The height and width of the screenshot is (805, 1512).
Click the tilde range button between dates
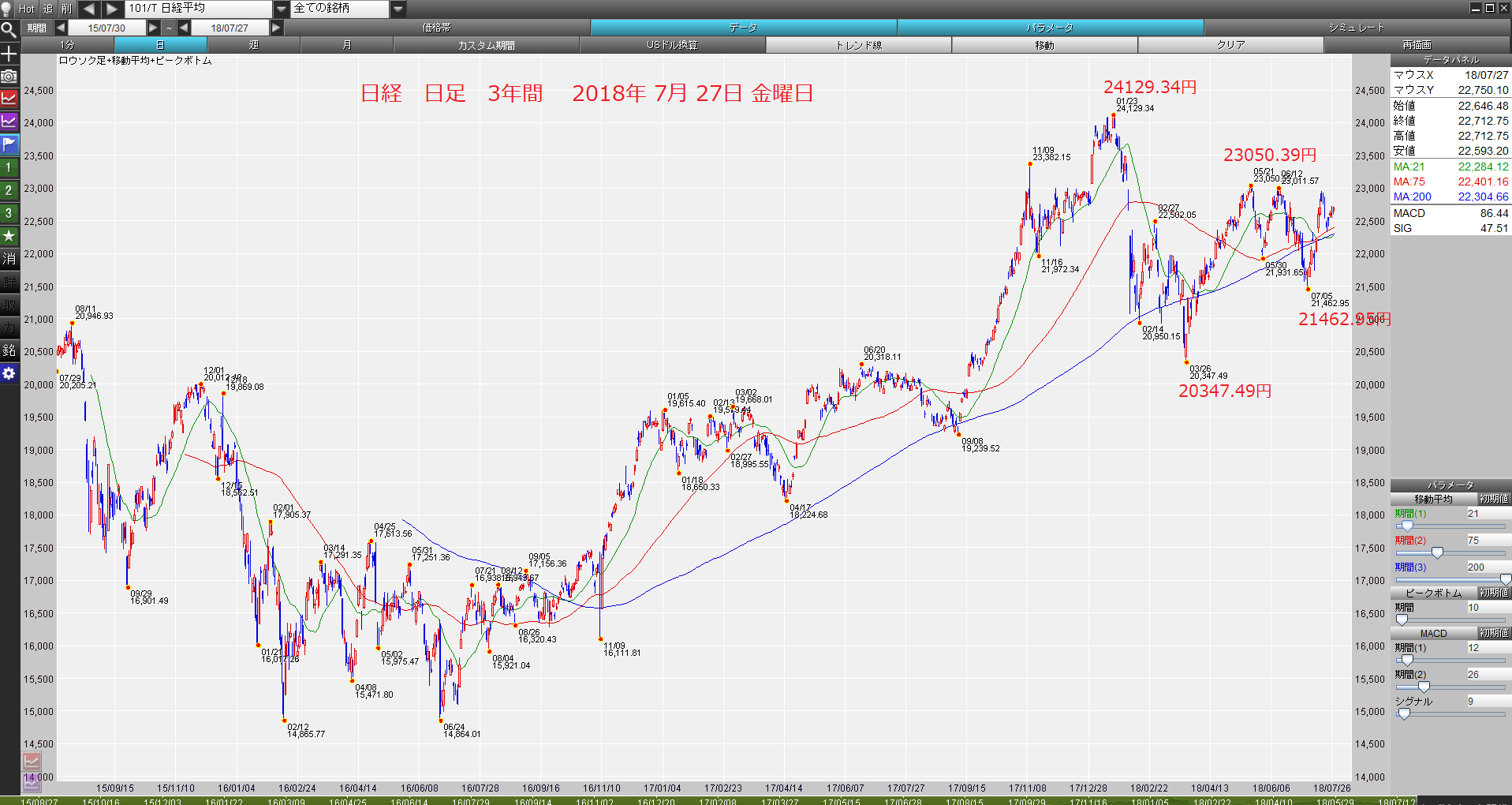(169, 28)
